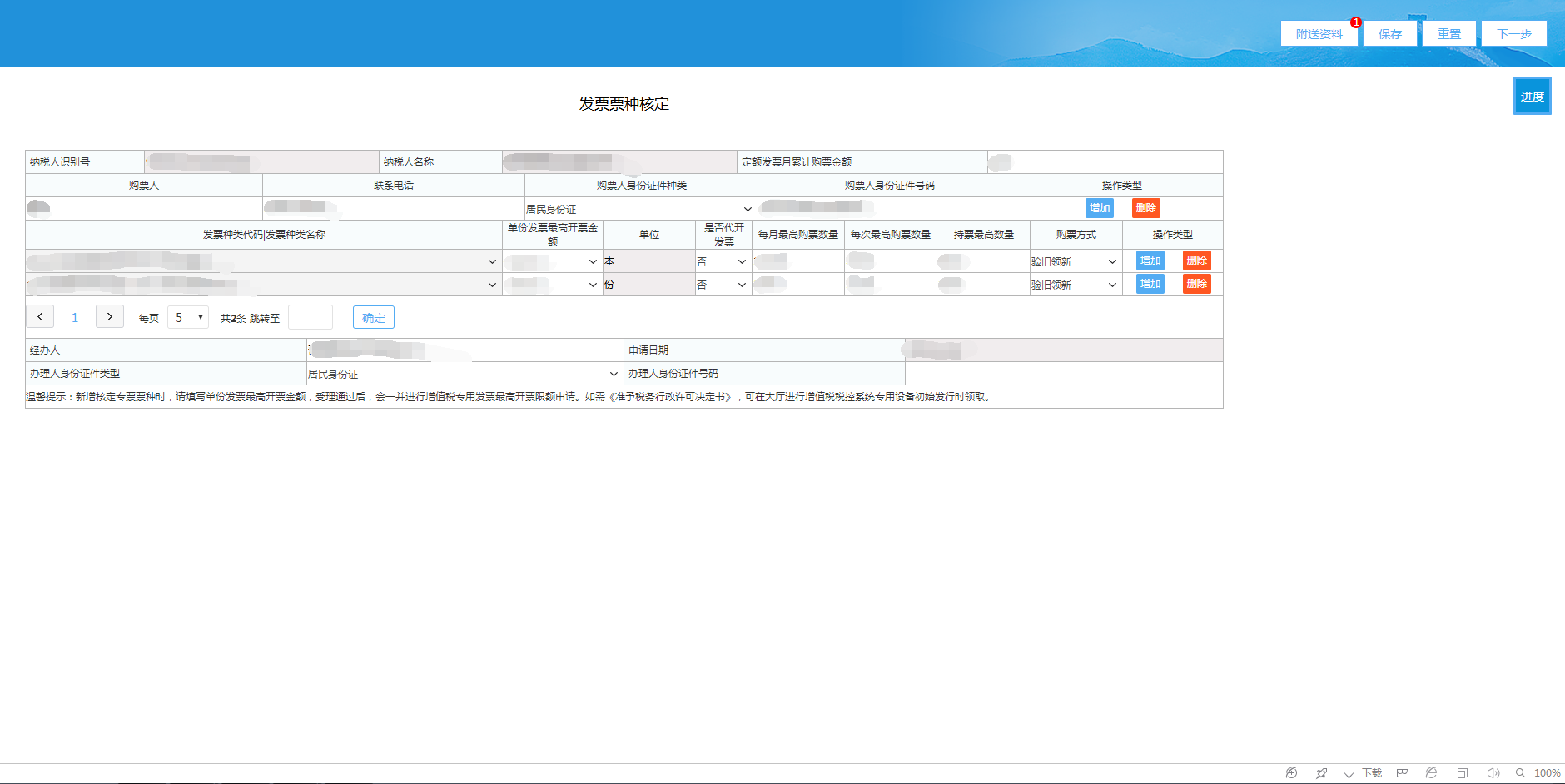Click the rocket accelerator icon in status bar

click(1321, 773)
